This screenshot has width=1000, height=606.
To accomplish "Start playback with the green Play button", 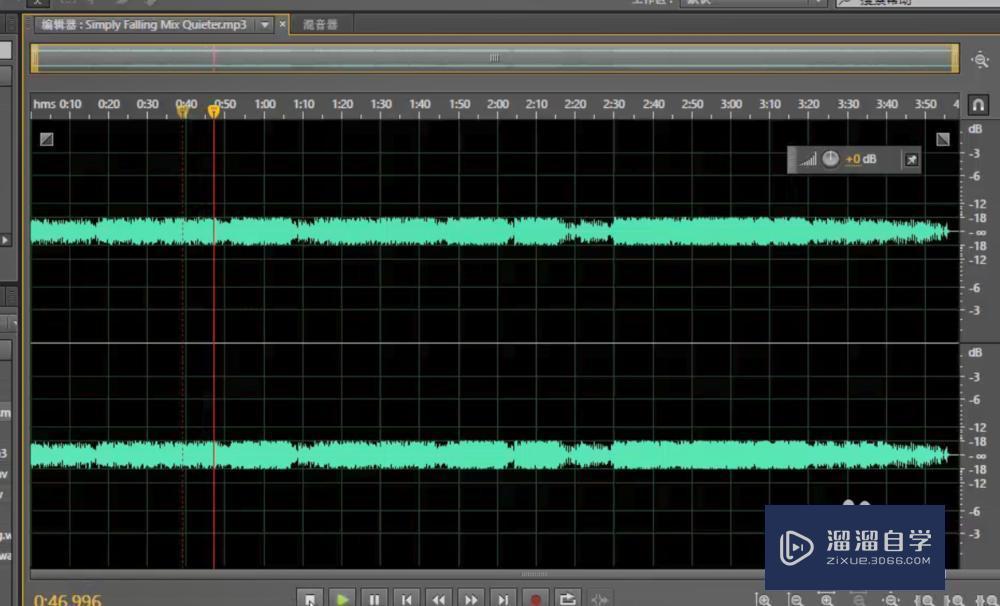I will point(342,599).
